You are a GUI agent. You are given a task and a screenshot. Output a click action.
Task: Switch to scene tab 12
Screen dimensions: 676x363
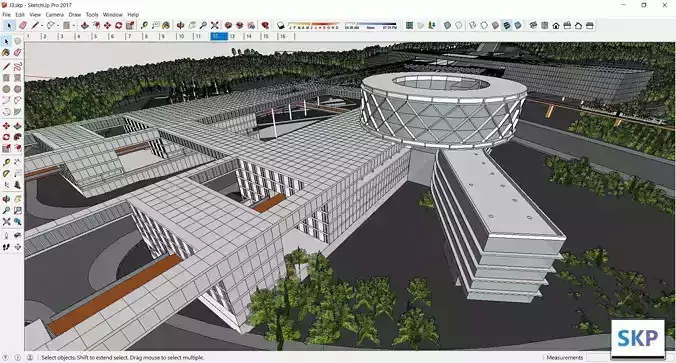pos(219,37)
